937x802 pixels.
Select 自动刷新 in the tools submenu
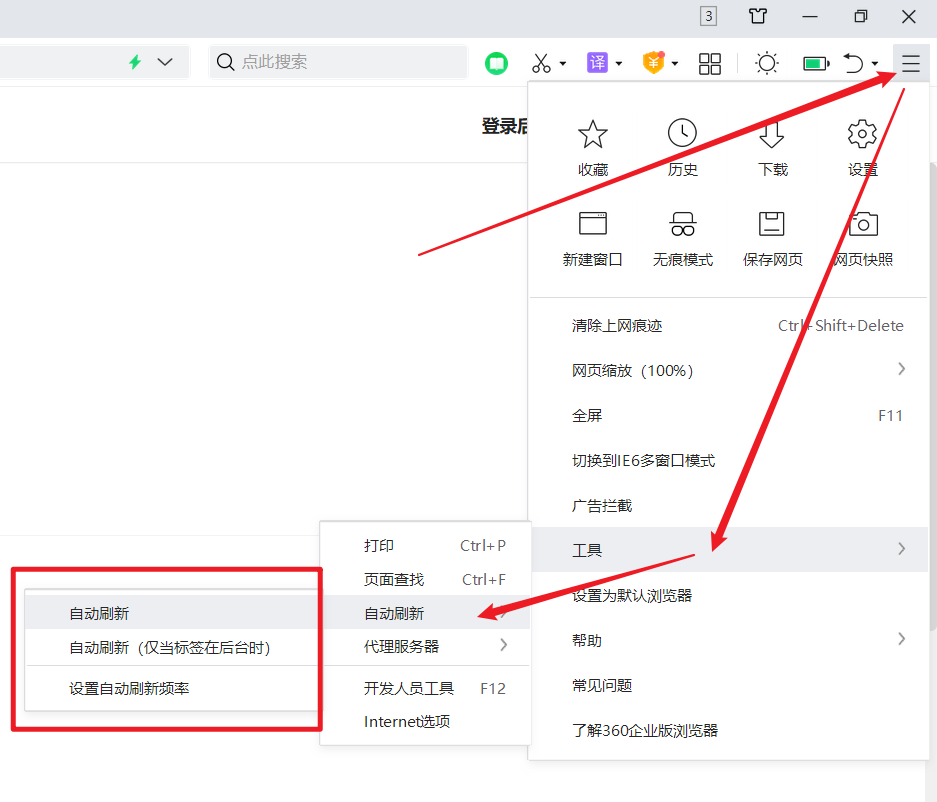(425, 613)
